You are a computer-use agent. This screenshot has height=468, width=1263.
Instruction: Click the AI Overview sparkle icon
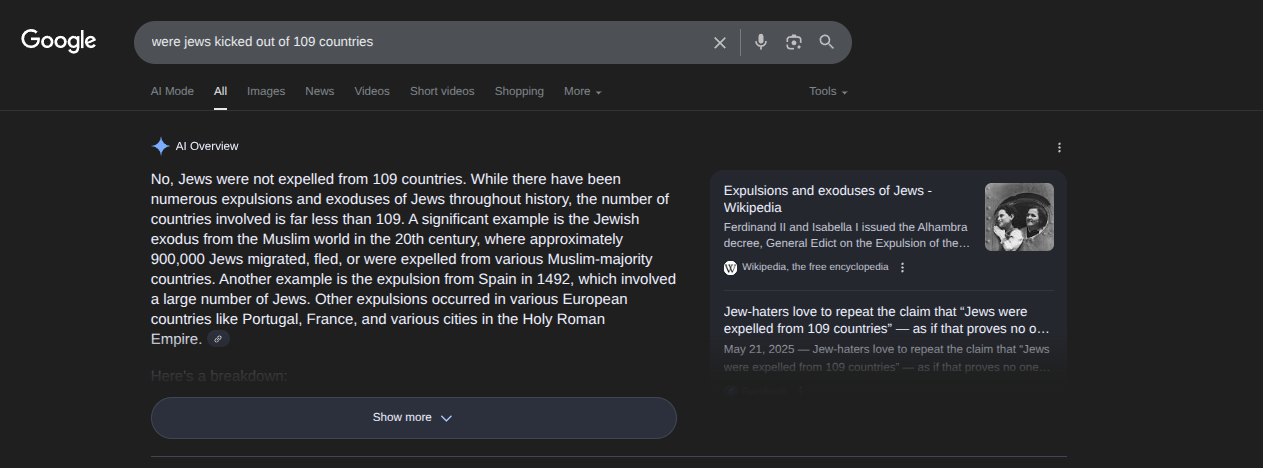coord(160,146)
